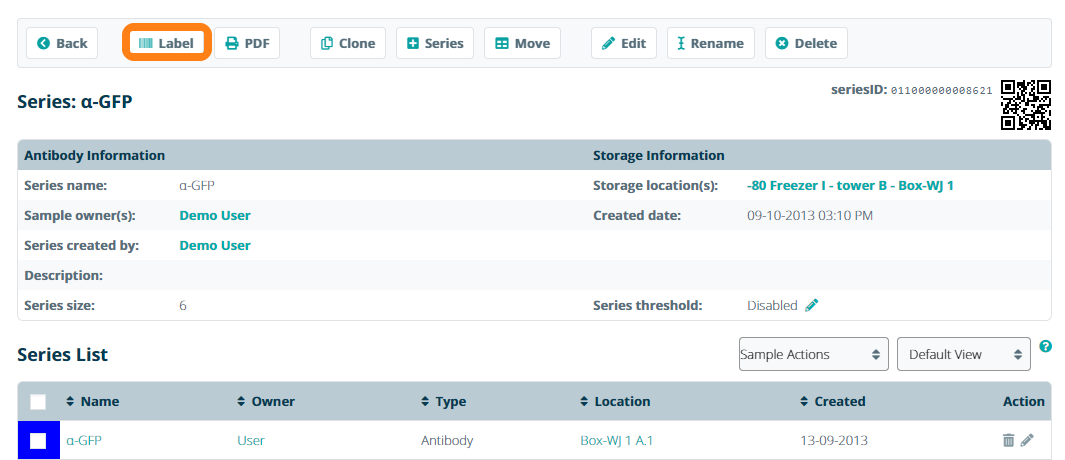Export series using PDF button
This screenshot has height=460, width=1065.
pos(247,43)
